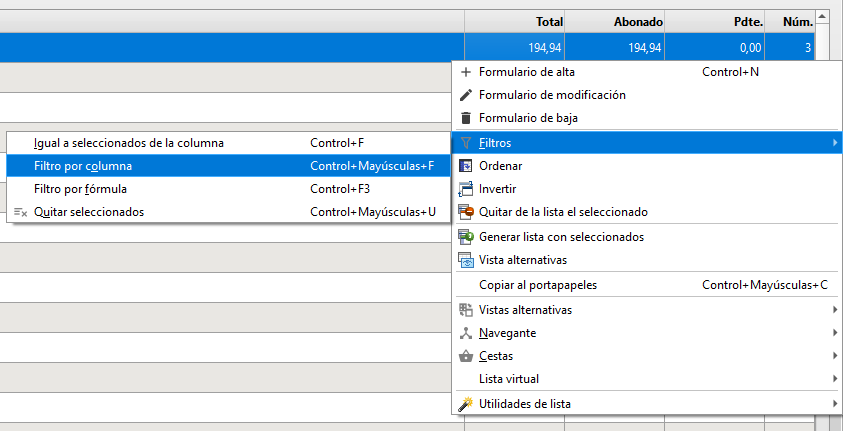Expand the Navegante submenu arrow
Viewport: 843px width, 431px height.
point(834,333)
